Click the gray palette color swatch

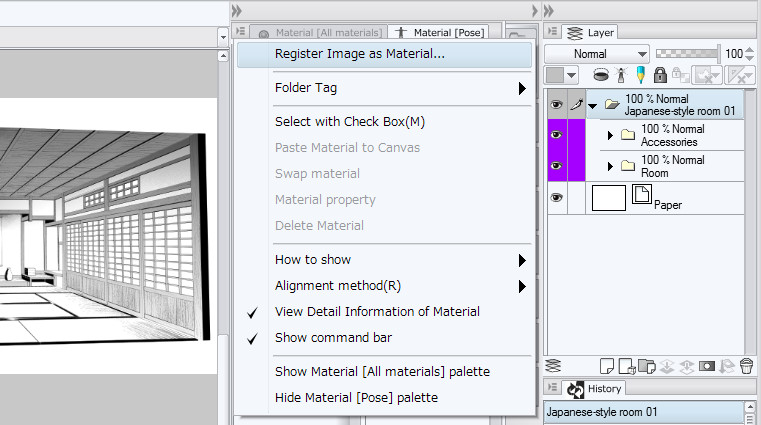555,75
